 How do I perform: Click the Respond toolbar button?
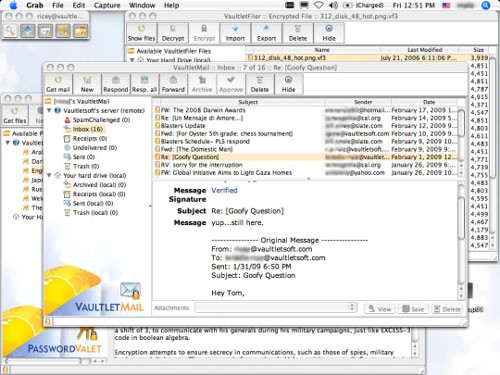(x=115, y=84)
